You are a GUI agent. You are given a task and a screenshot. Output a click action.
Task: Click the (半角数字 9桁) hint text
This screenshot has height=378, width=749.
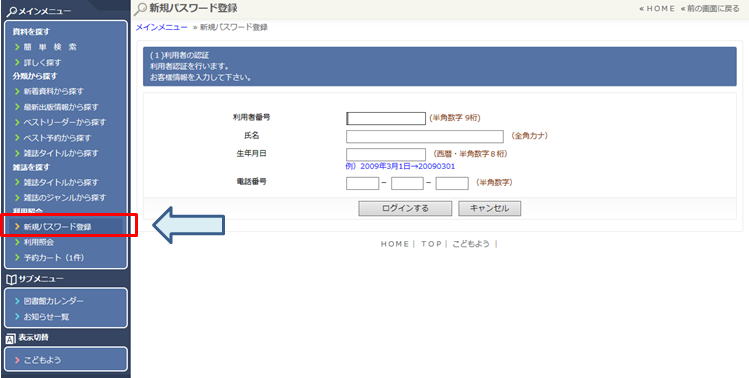point(455,118)
